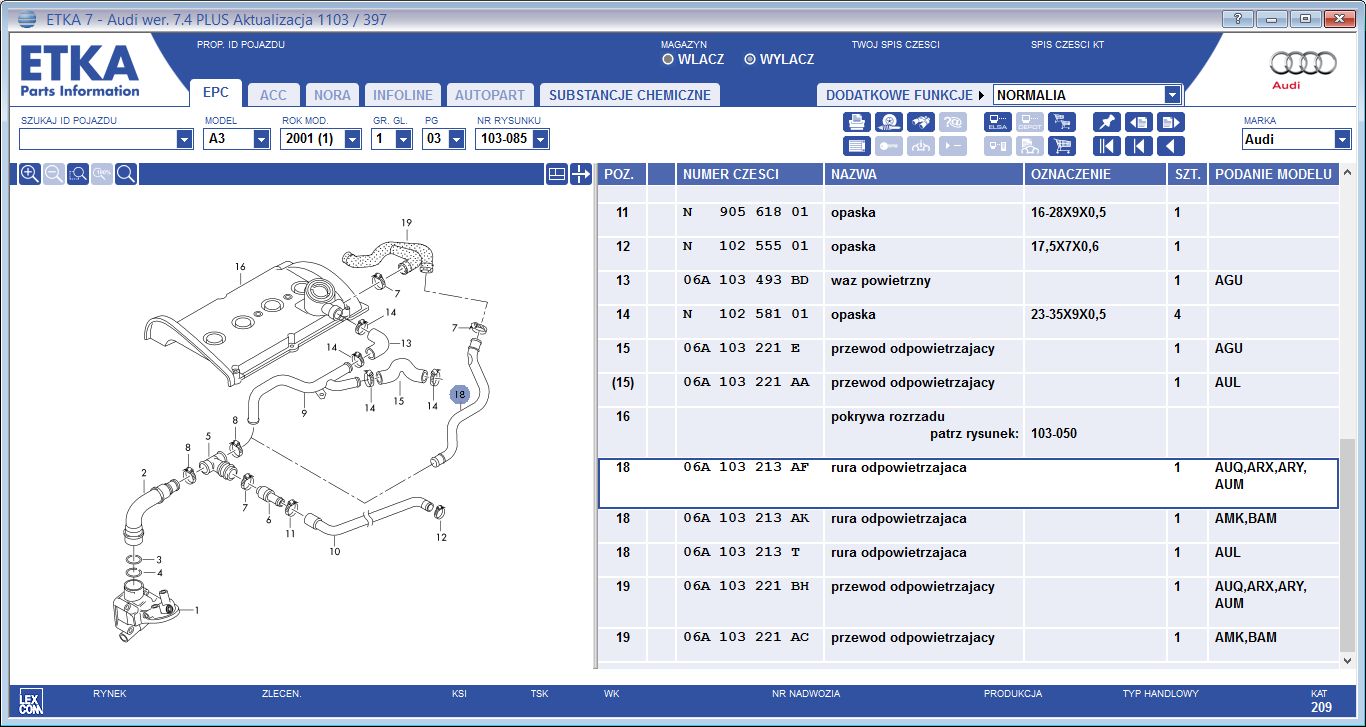Select the zoom-to-region magnifier tool

point(78,174)
